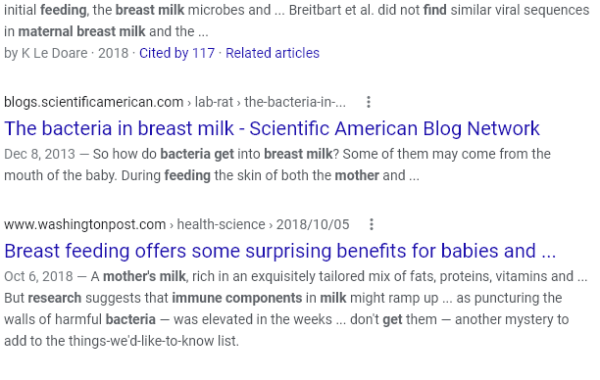Open the three-dot menu beside the blogs.scientificamerican.com result
The height and width of the screenshot is (380, 600).
368,102
